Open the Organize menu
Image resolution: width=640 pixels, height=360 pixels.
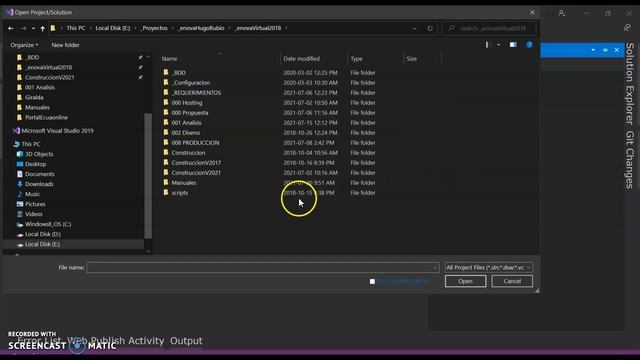click(24, 45)
